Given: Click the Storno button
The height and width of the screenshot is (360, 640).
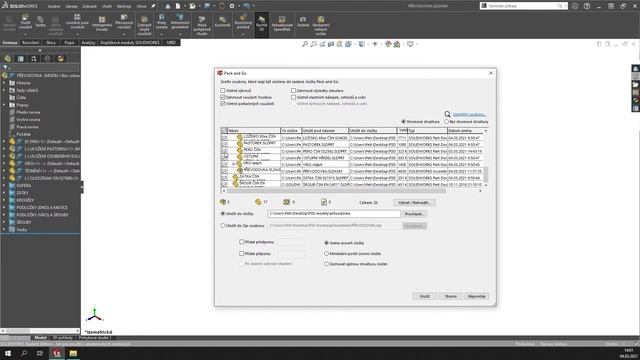Looking at the screenshot, I should click(x=451, y=296).
